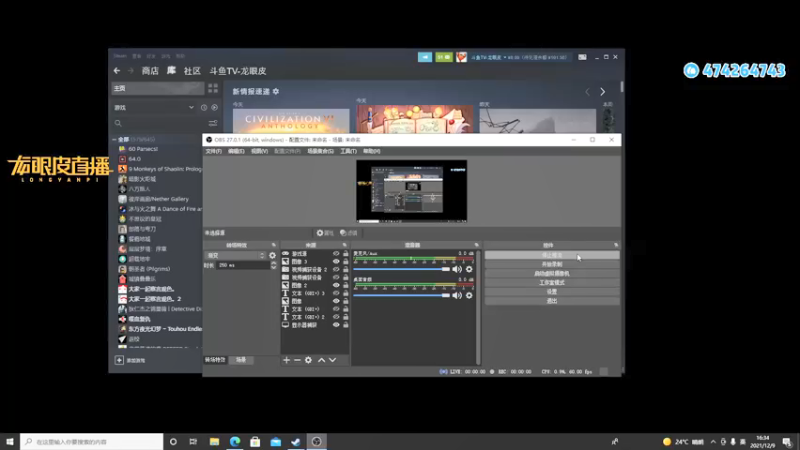This screenshot has width=800, height=450.
Task: Show next news with Steam right arrow
Action: pyautogui.click(x=603, y=92)
